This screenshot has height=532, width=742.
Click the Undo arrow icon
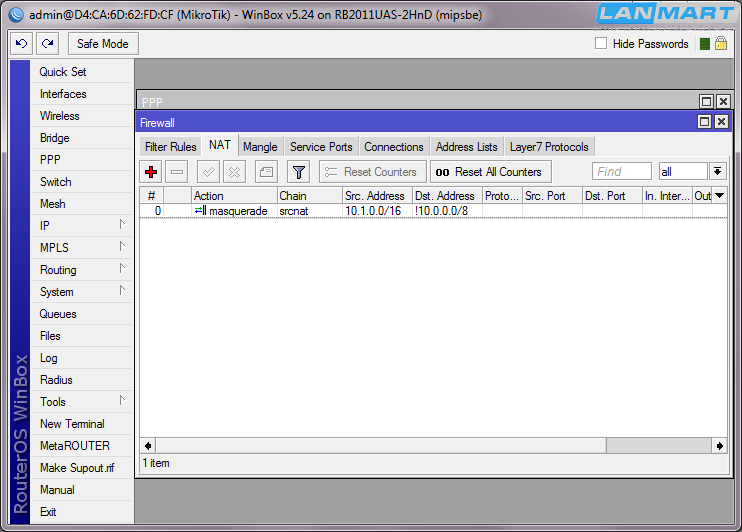21,44
